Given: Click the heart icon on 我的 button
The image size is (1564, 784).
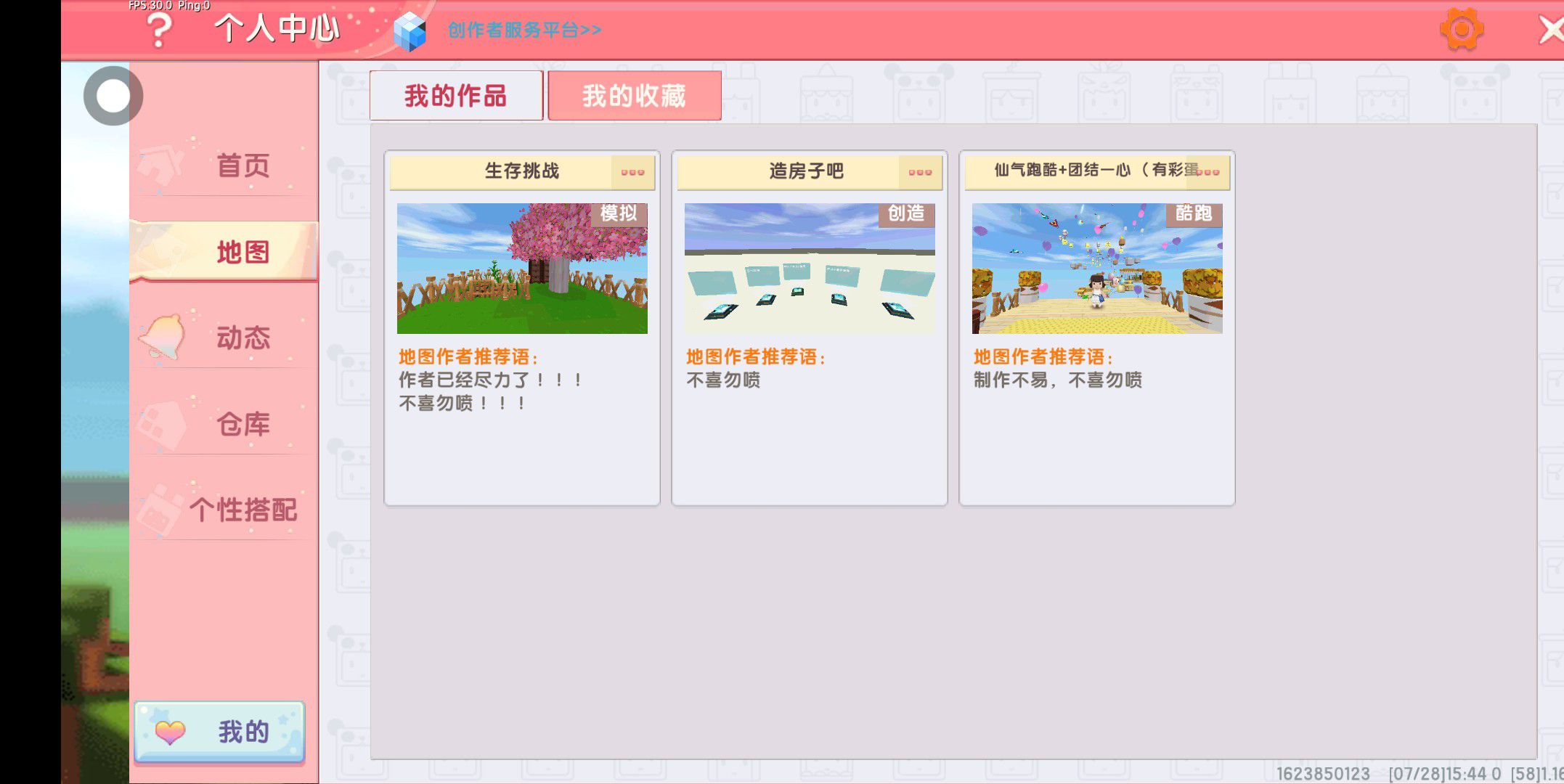Looking at the screenshot, I should point(171,732).
